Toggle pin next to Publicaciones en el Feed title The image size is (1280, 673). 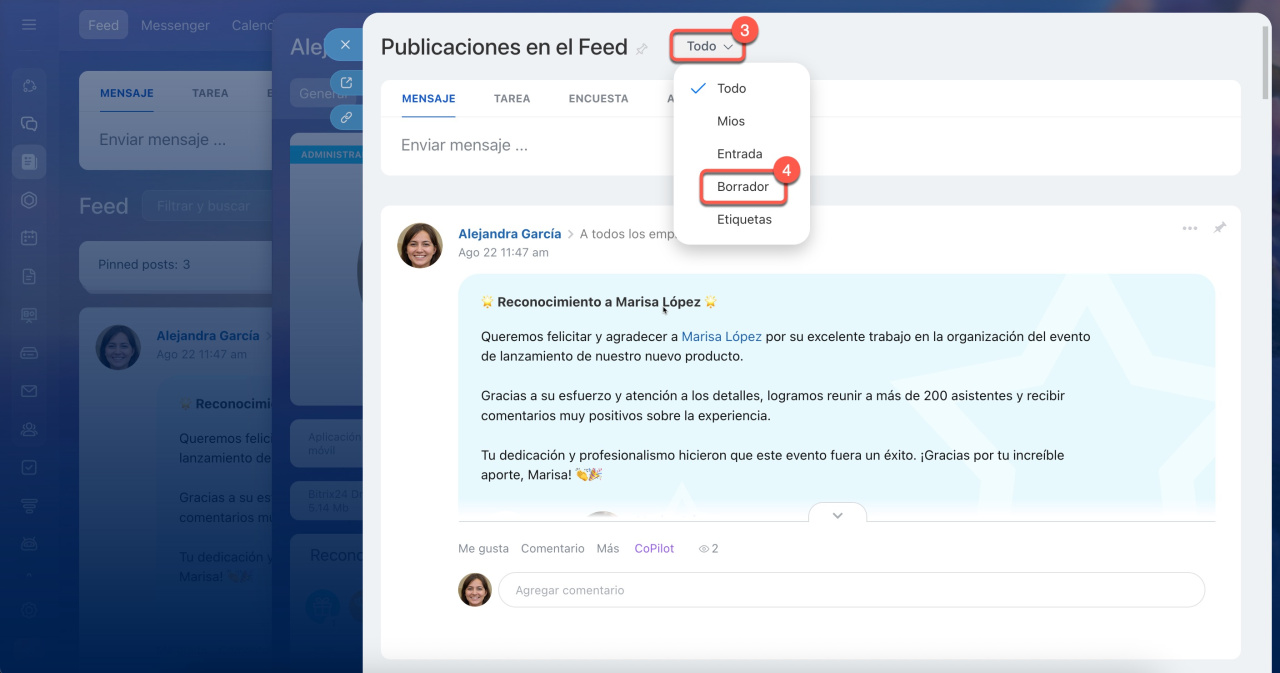point(642,48)
